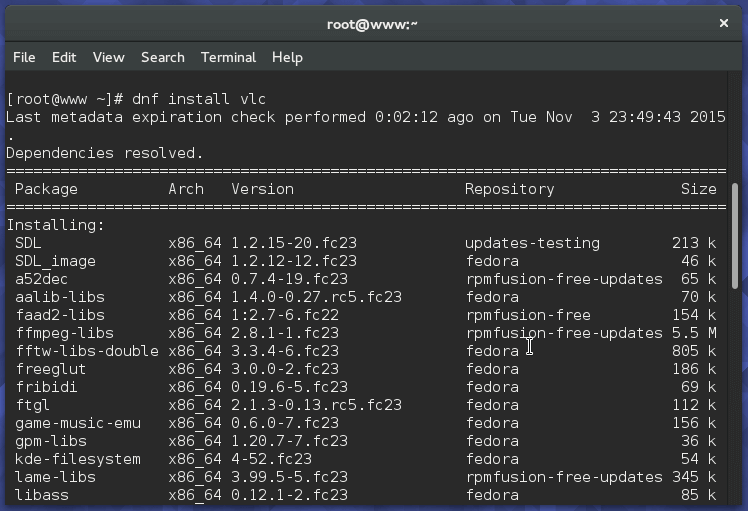Screen dimensions: 748x511
Task: Click version '1.2.12-12.fc23'
Action: [x=294, y=261]
